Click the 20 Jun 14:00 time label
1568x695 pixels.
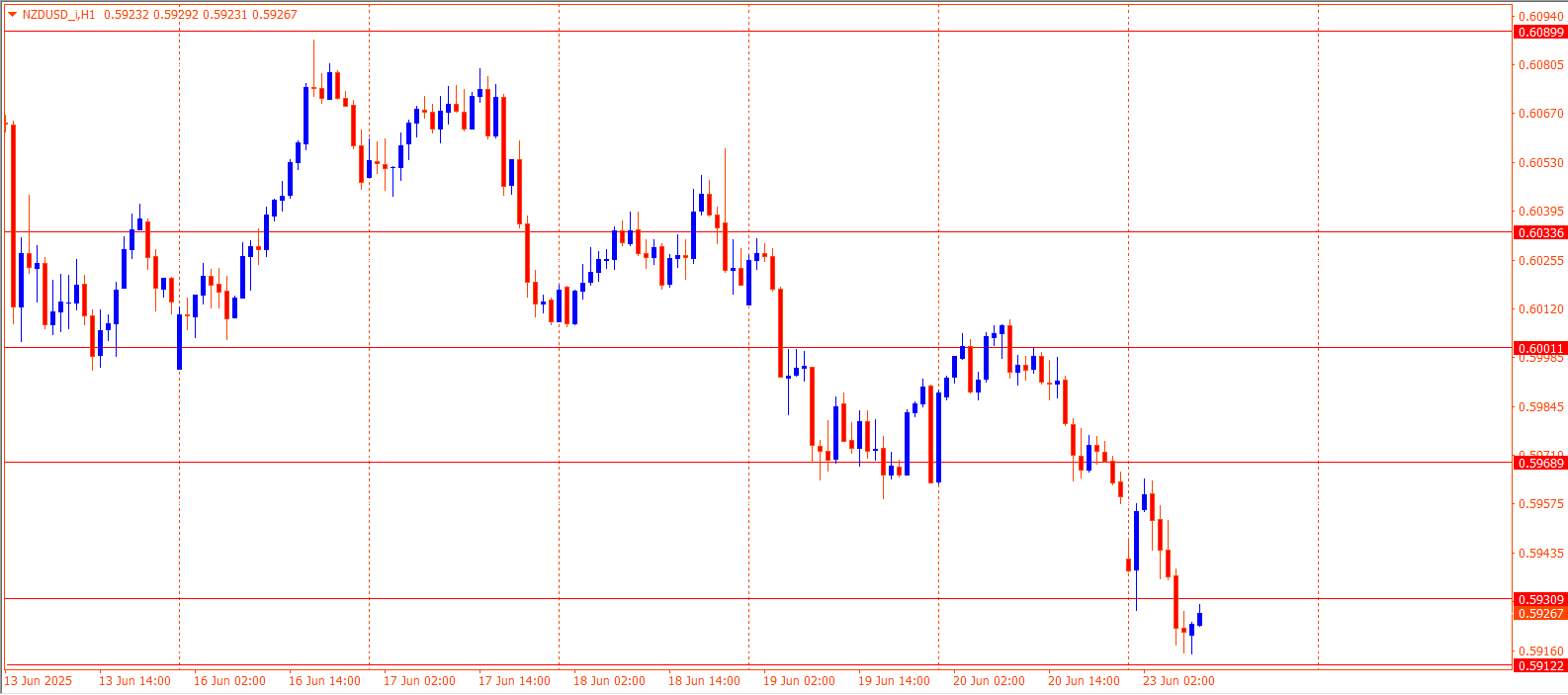pos(1084,681)
